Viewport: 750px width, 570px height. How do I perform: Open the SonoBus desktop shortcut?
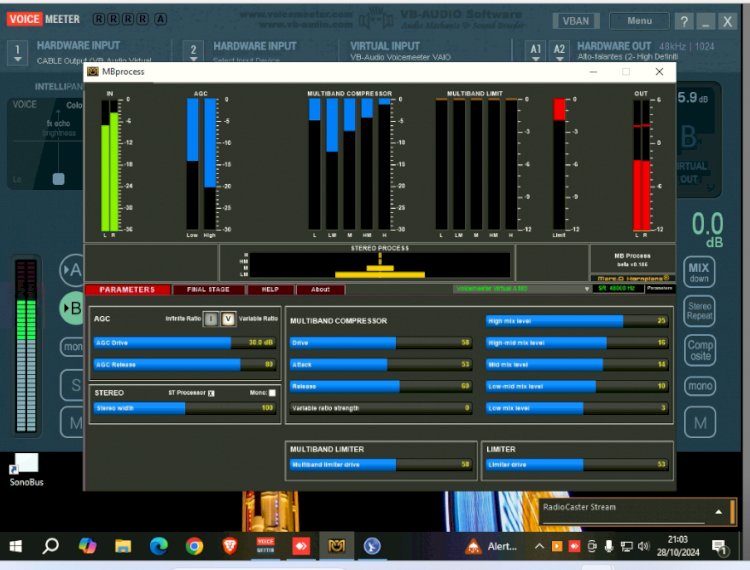[x=26, y=467]
